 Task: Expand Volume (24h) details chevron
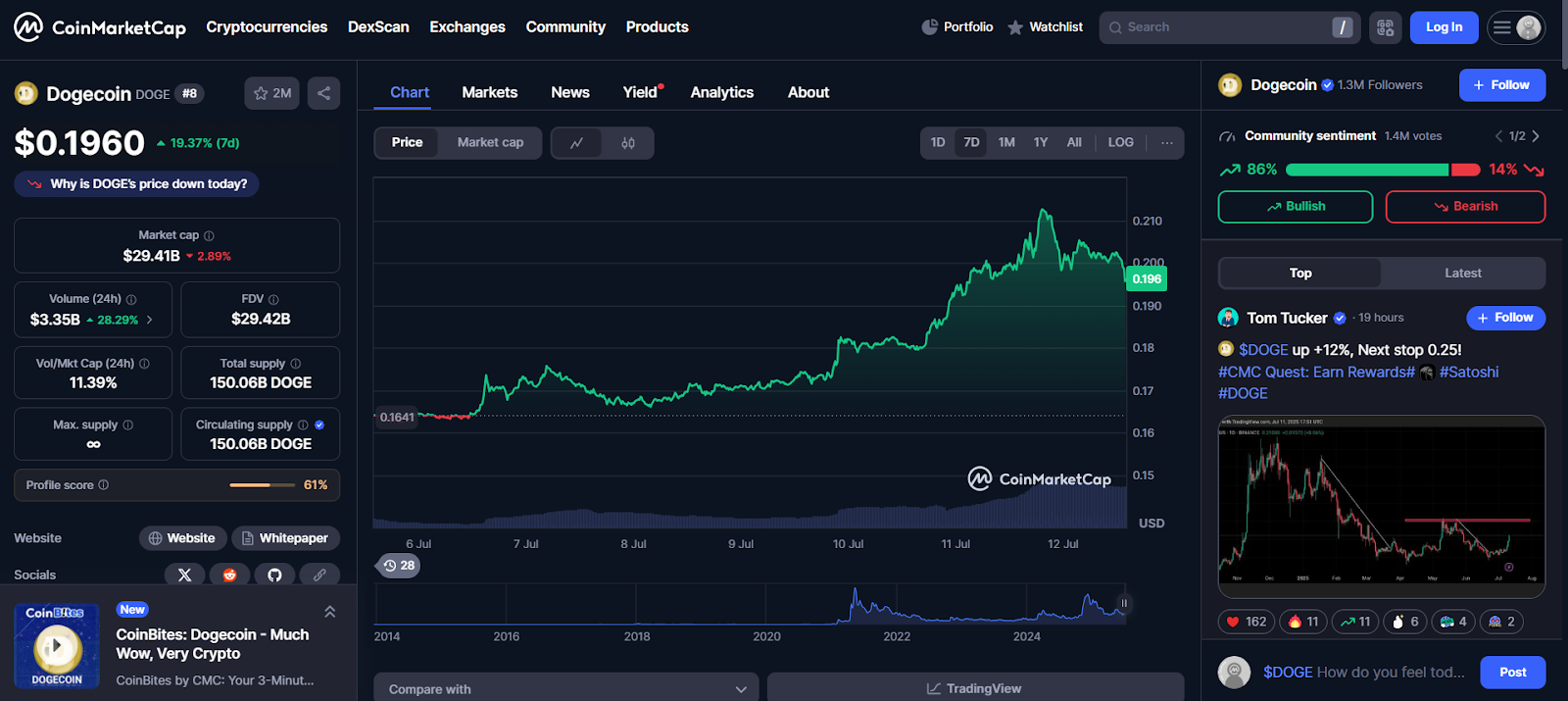[150, 320]
